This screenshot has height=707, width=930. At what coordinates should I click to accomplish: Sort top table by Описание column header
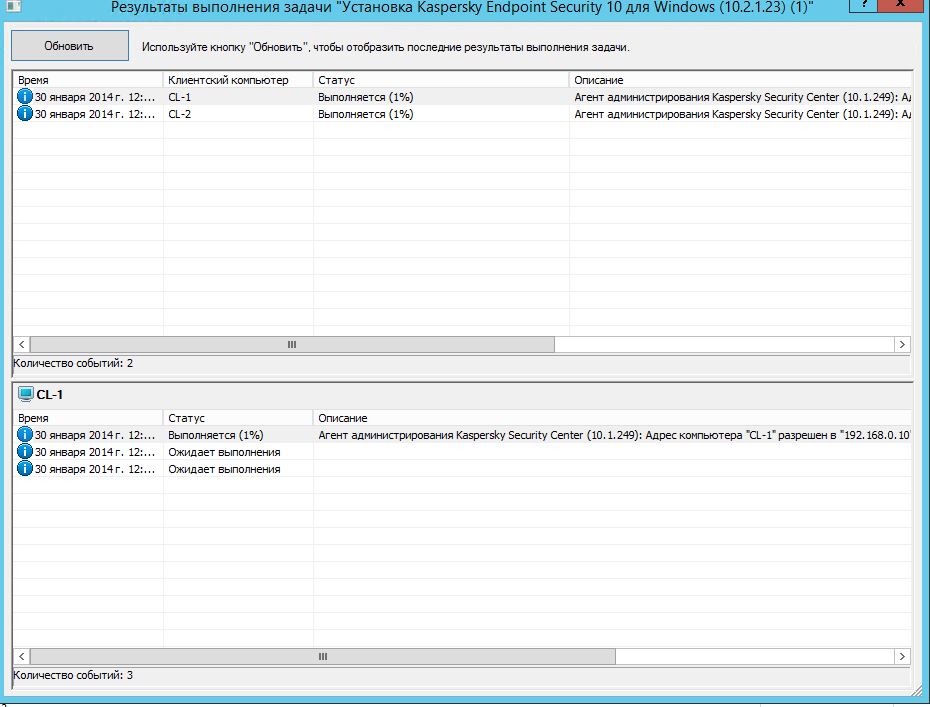740,80
